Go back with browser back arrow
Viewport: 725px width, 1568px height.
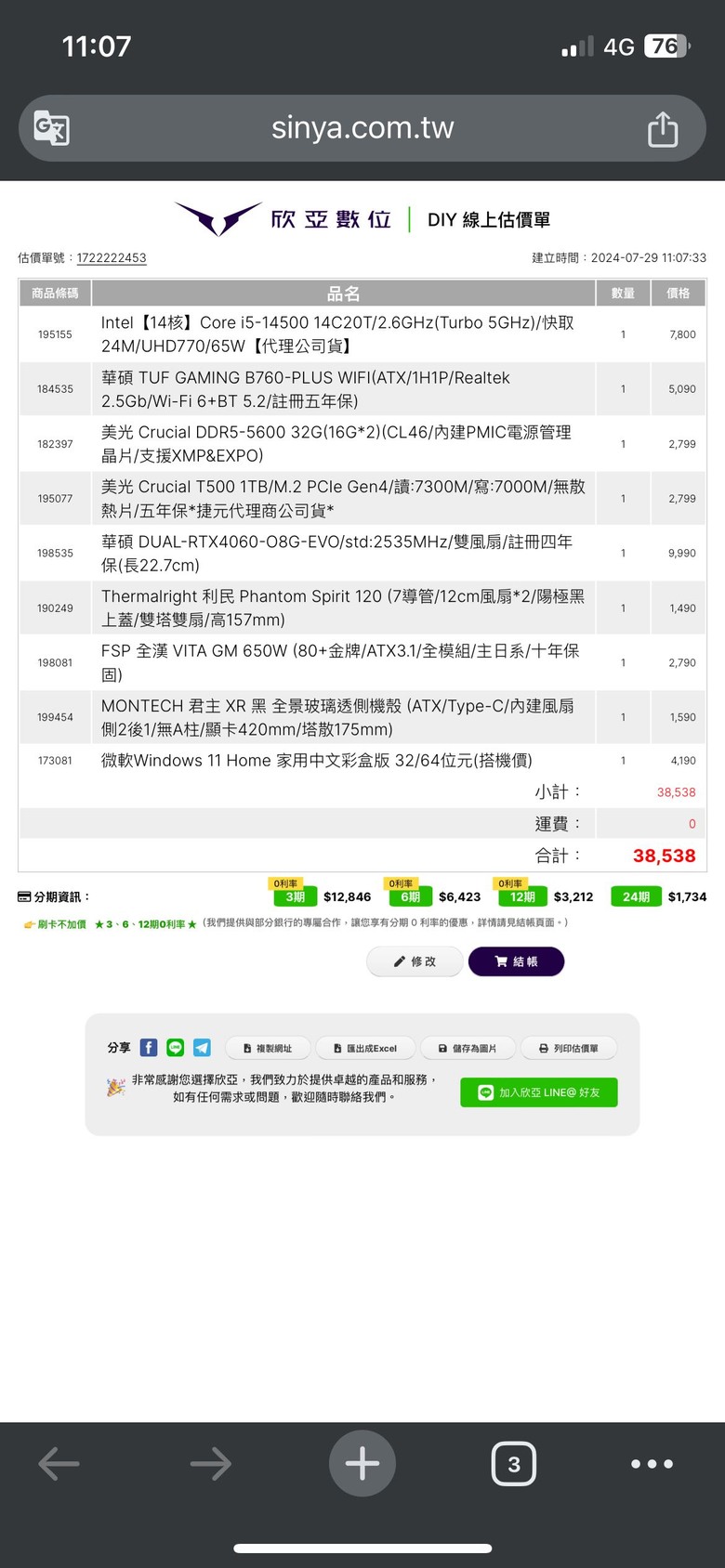pyautogui.click(x=59, y=1464)
